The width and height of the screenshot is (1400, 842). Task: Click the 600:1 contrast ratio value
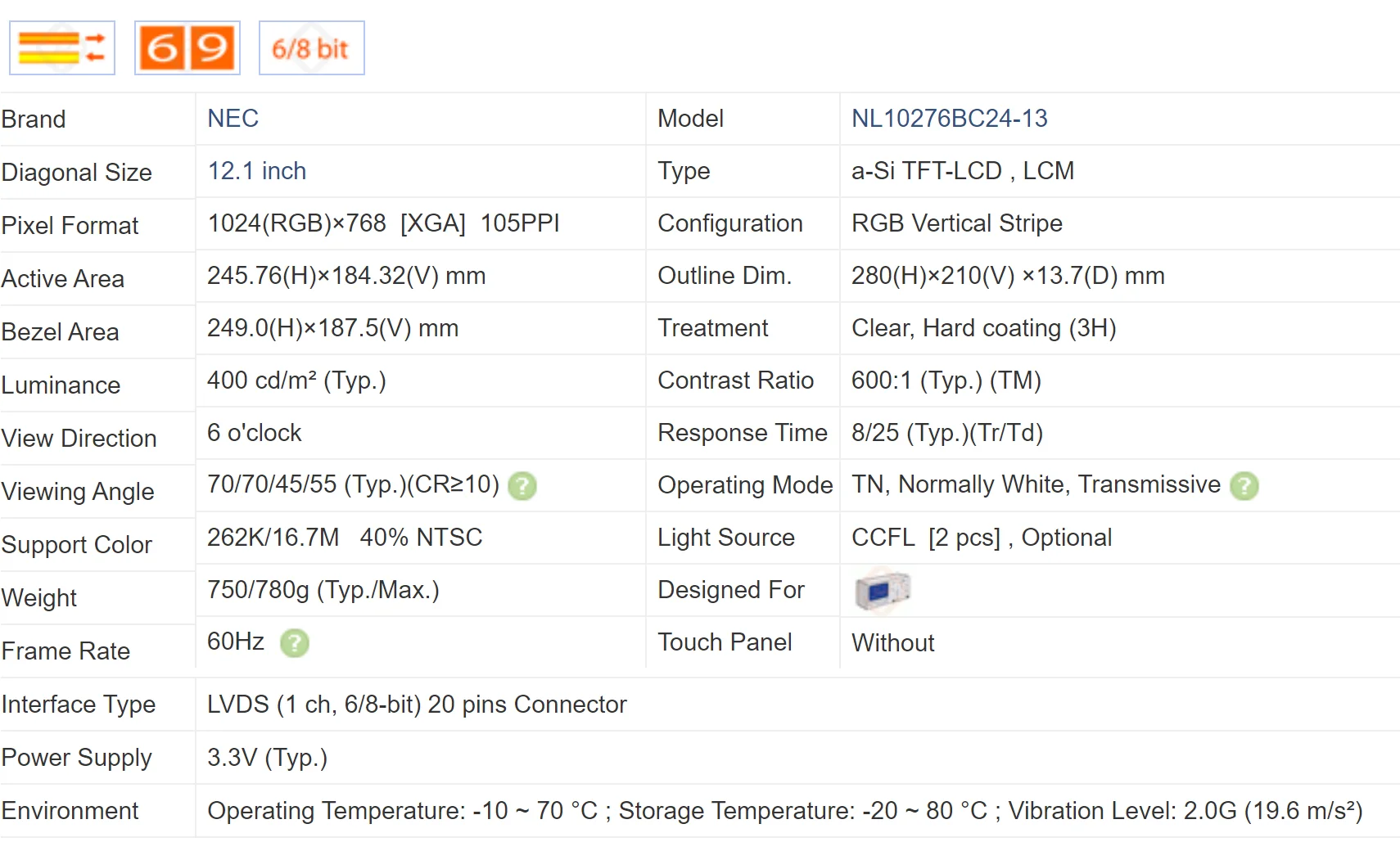[946, 380]
